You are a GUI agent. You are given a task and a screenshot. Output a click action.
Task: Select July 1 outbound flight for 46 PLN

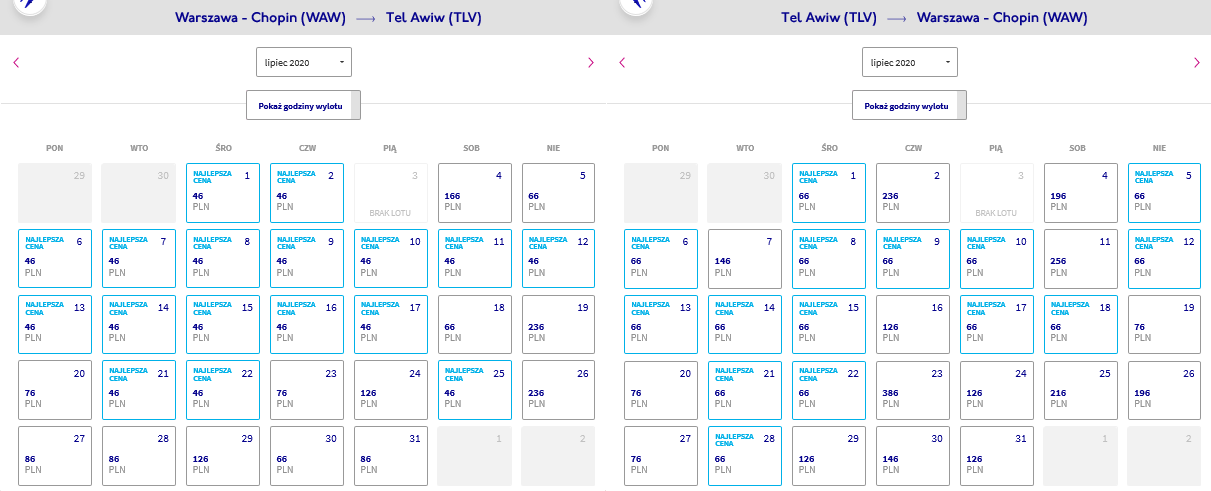(x=222, y=193)
